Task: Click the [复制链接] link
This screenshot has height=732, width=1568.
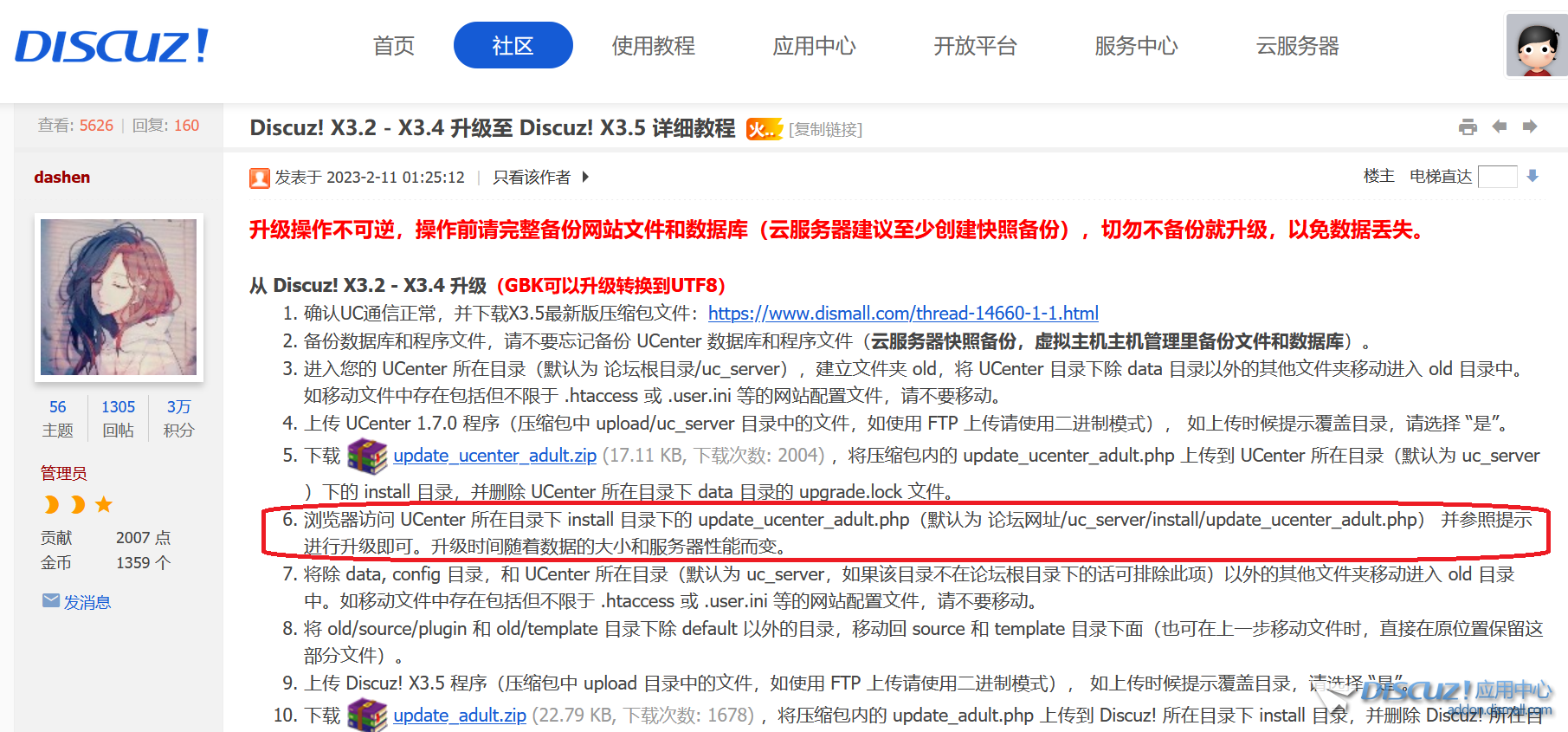Action: (x=825, y=129)
